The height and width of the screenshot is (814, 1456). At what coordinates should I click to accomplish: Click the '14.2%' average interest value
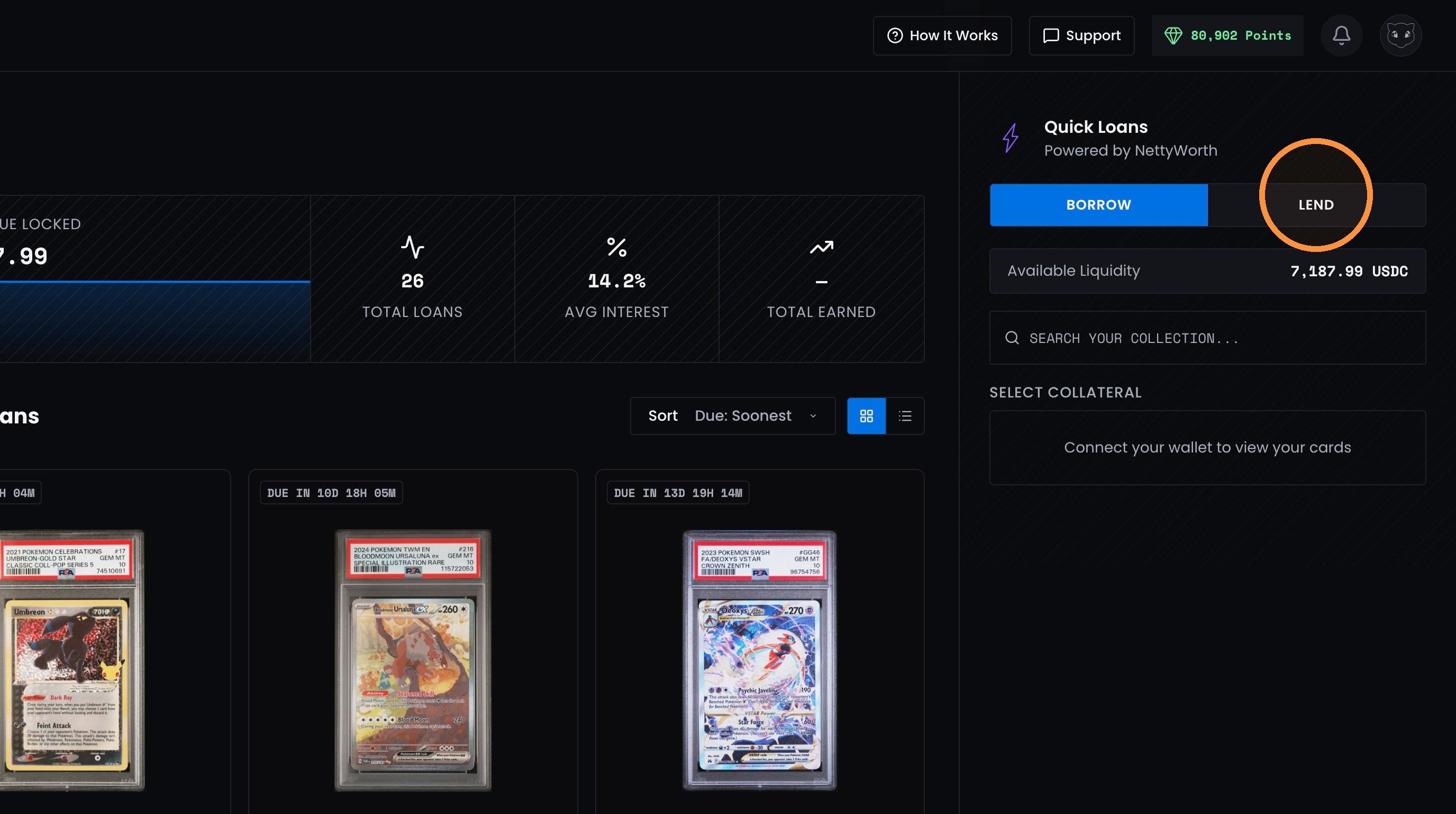617,281
